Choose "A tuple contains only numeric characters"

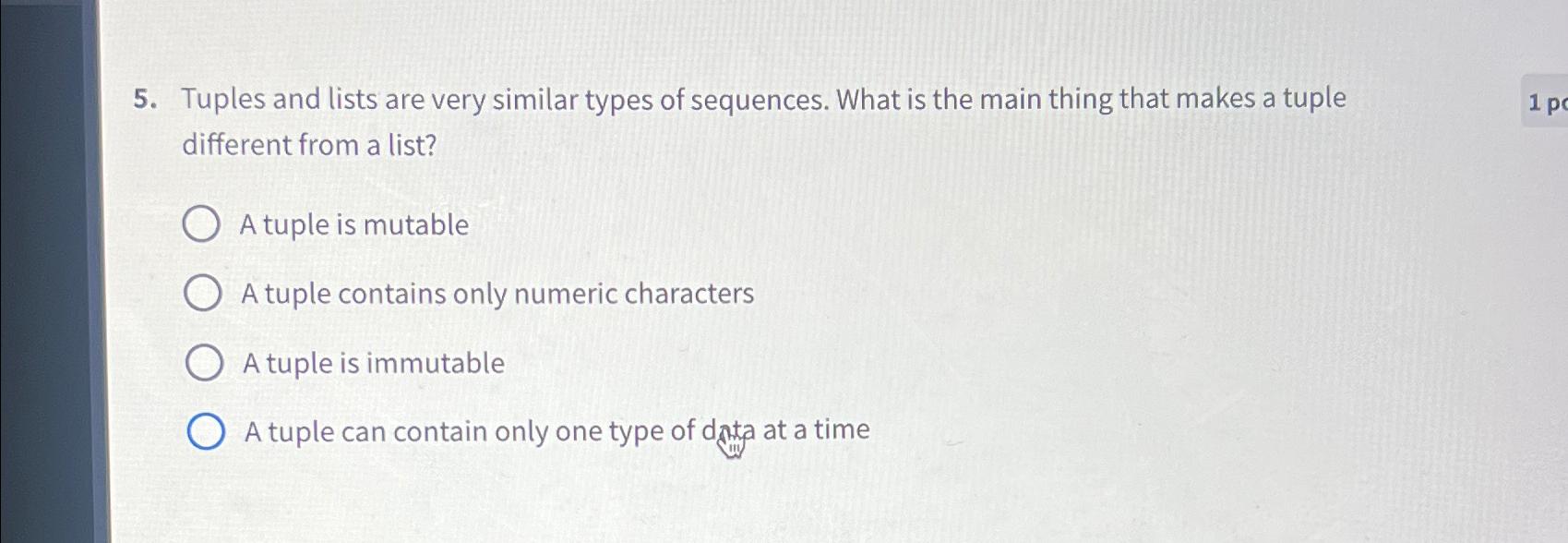[x=201, y=292]
